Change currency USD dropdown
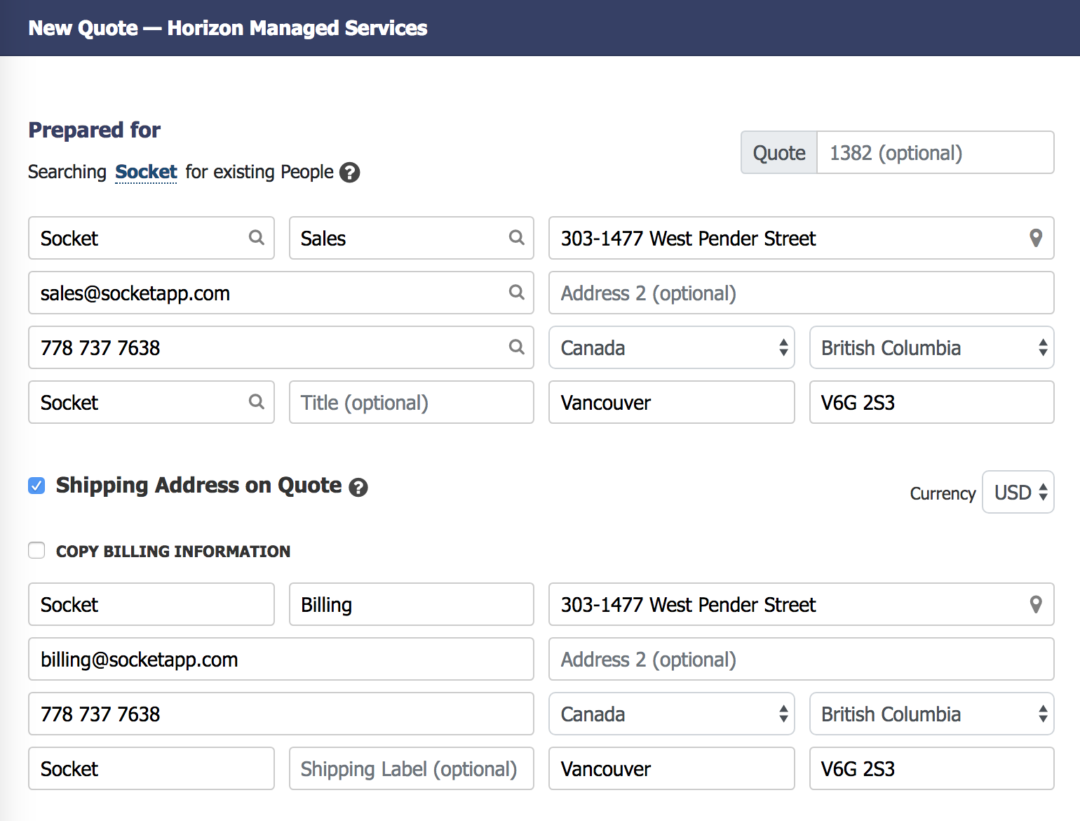 pos(1019,492)
